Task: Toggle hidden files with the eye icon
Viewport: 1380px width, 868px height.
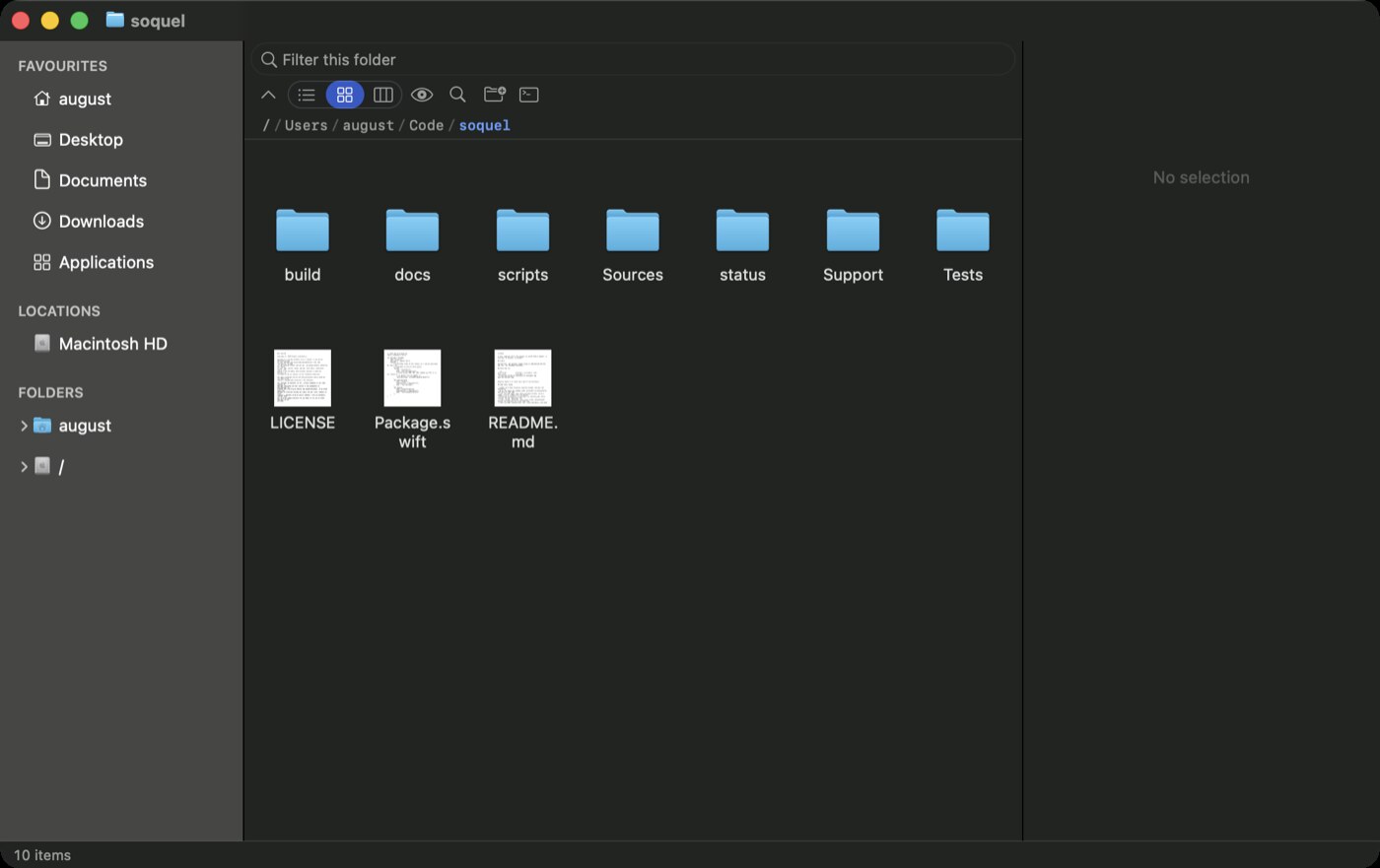Action: 422,95
